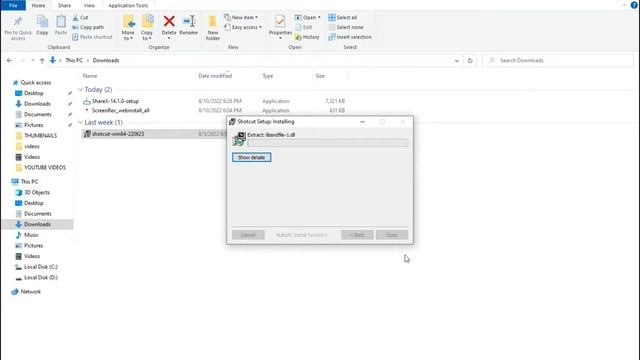Switch to Application Tools tab
Viewport: 640px width, 360px height.
(128, 5)
